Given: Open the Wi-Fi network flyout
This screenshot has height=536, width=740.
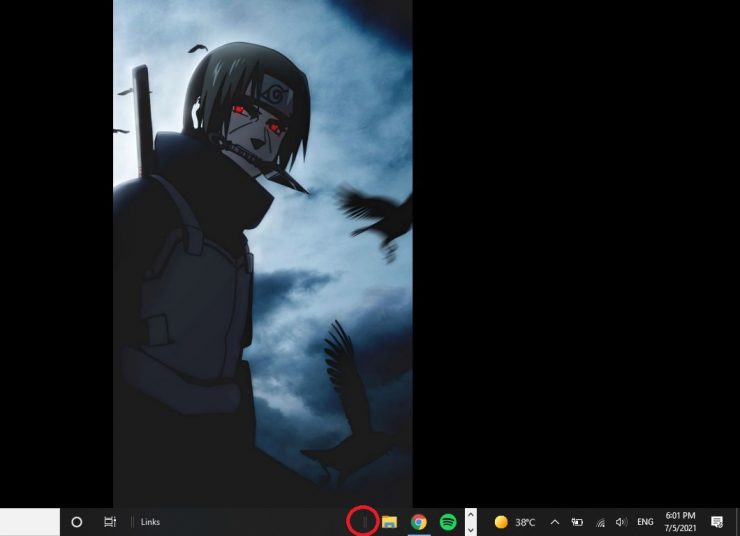Looking at the screenshot, I should pos(600,522).
